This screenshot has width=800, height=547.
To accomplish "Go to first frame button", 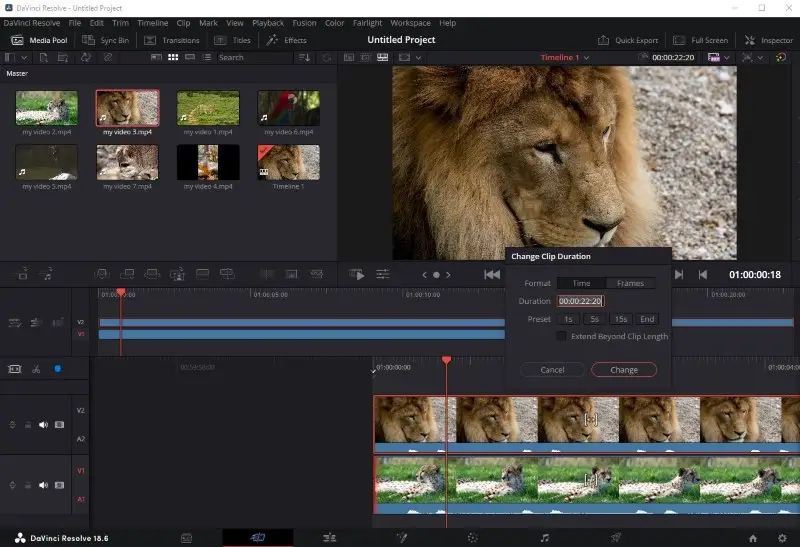I will click(492, 275).
